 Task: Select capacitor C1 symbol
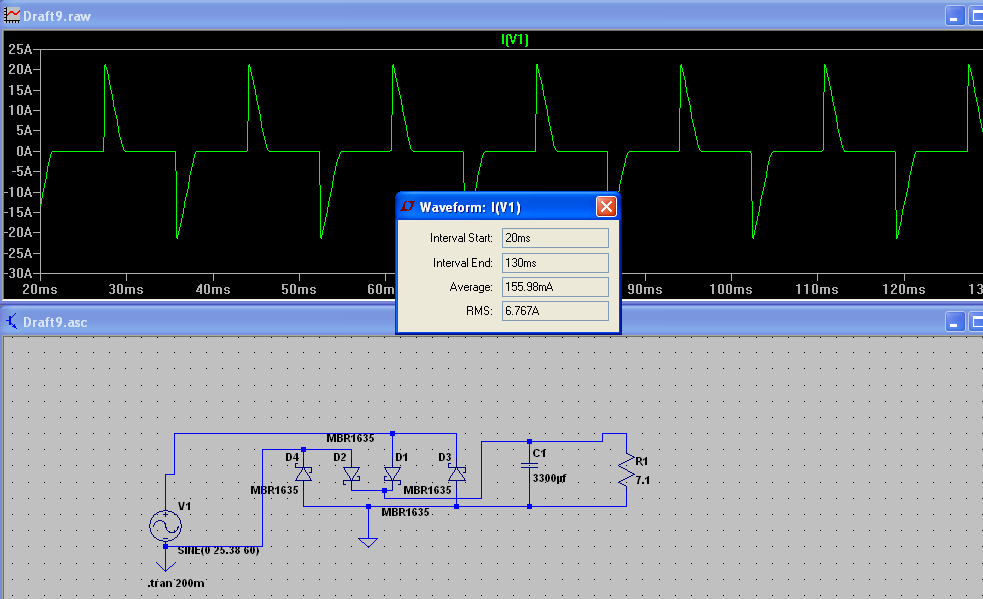(530, 466)
